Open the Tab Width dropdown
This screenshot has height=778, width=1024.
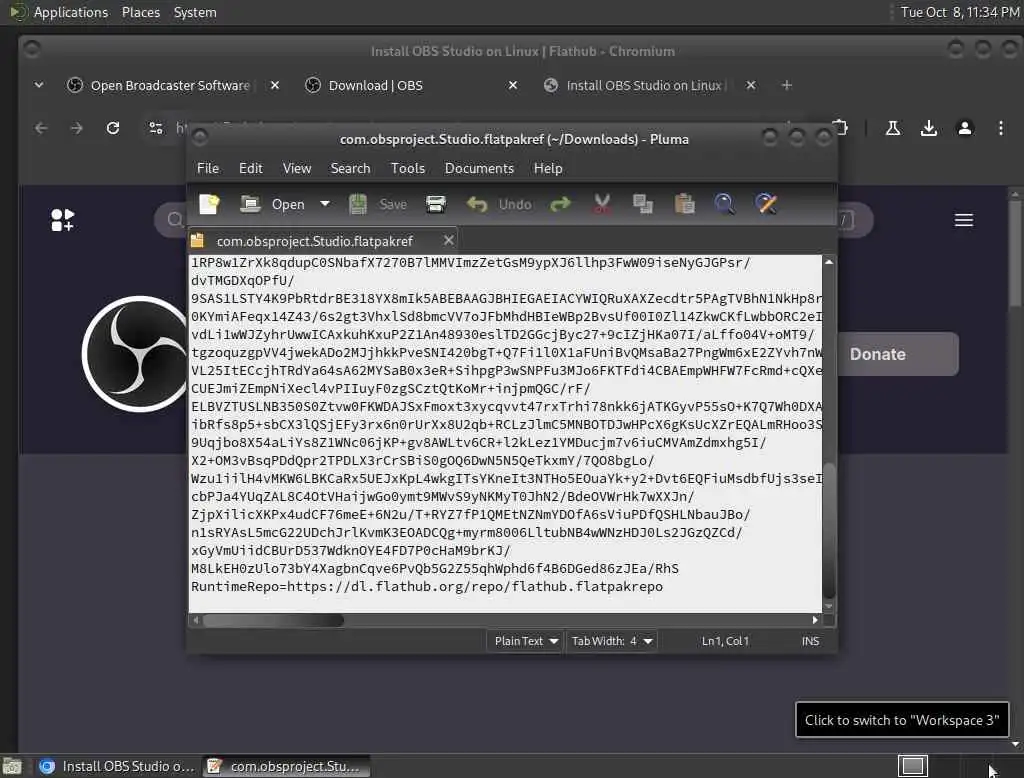click(x=612, y=641)
